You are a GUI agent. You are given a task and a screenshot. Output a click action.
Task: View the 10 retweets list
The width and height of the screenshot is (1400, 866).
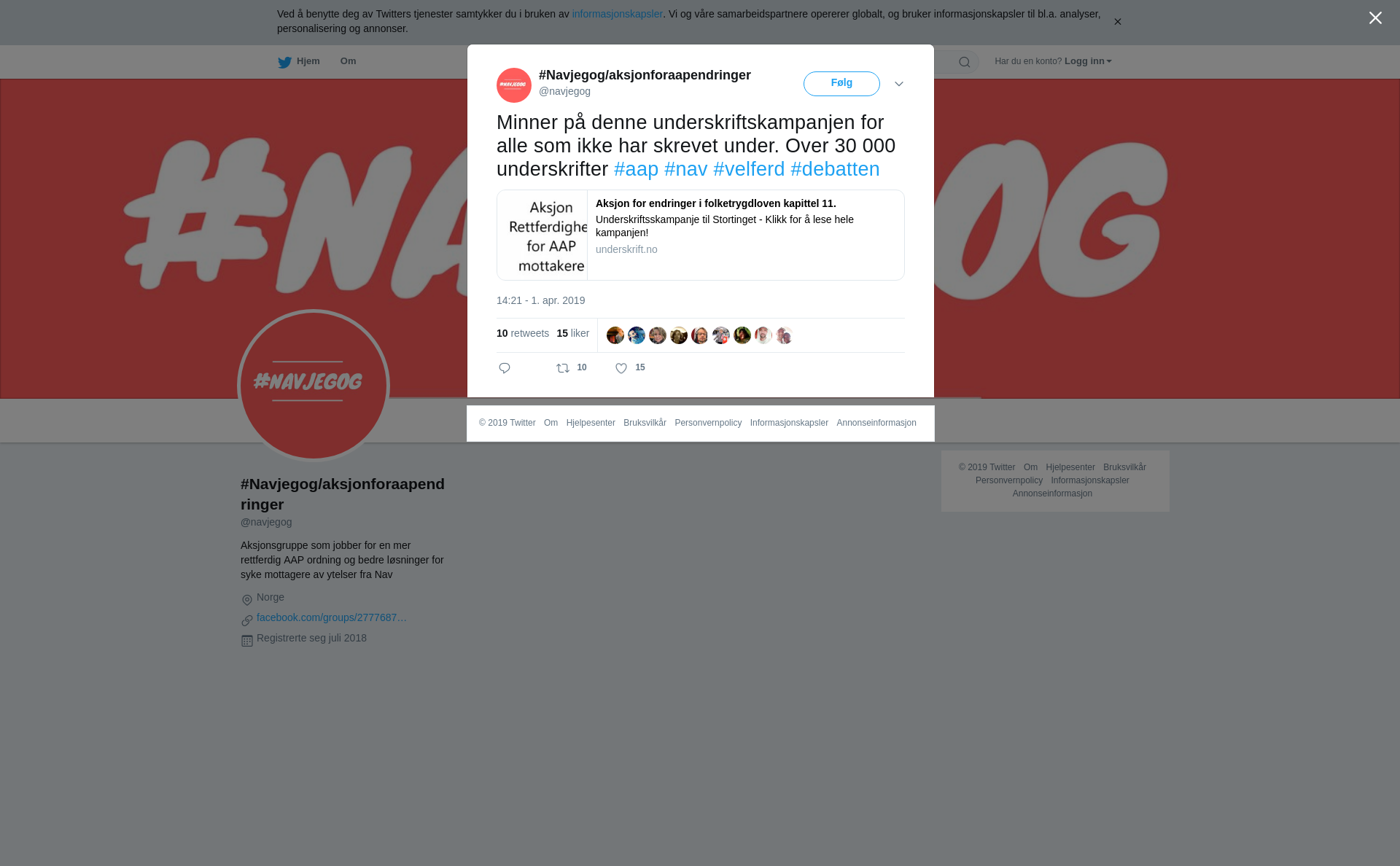pos(523,333)
